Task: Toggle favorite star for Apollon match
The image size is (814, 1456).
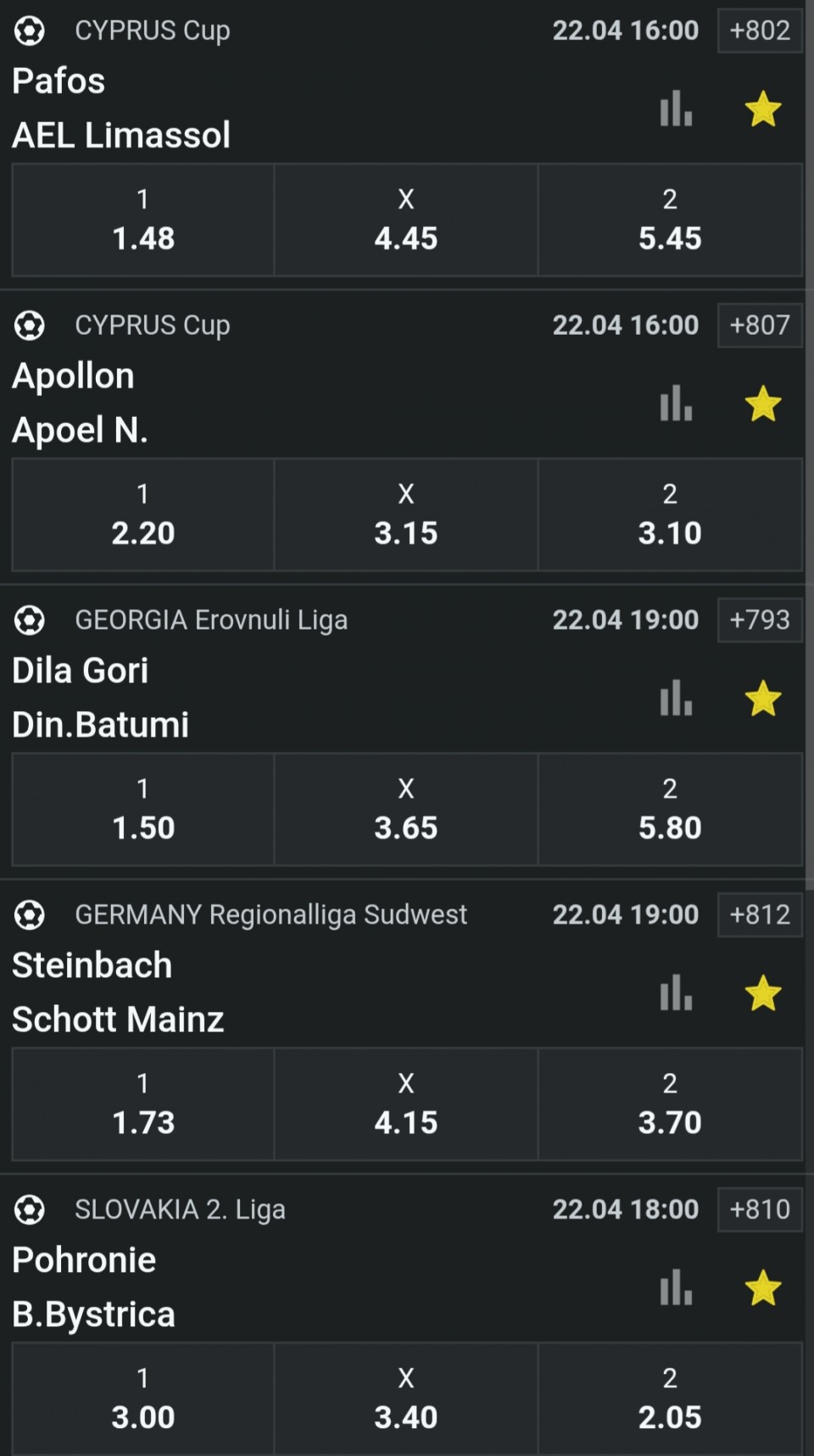Action: 763,404
